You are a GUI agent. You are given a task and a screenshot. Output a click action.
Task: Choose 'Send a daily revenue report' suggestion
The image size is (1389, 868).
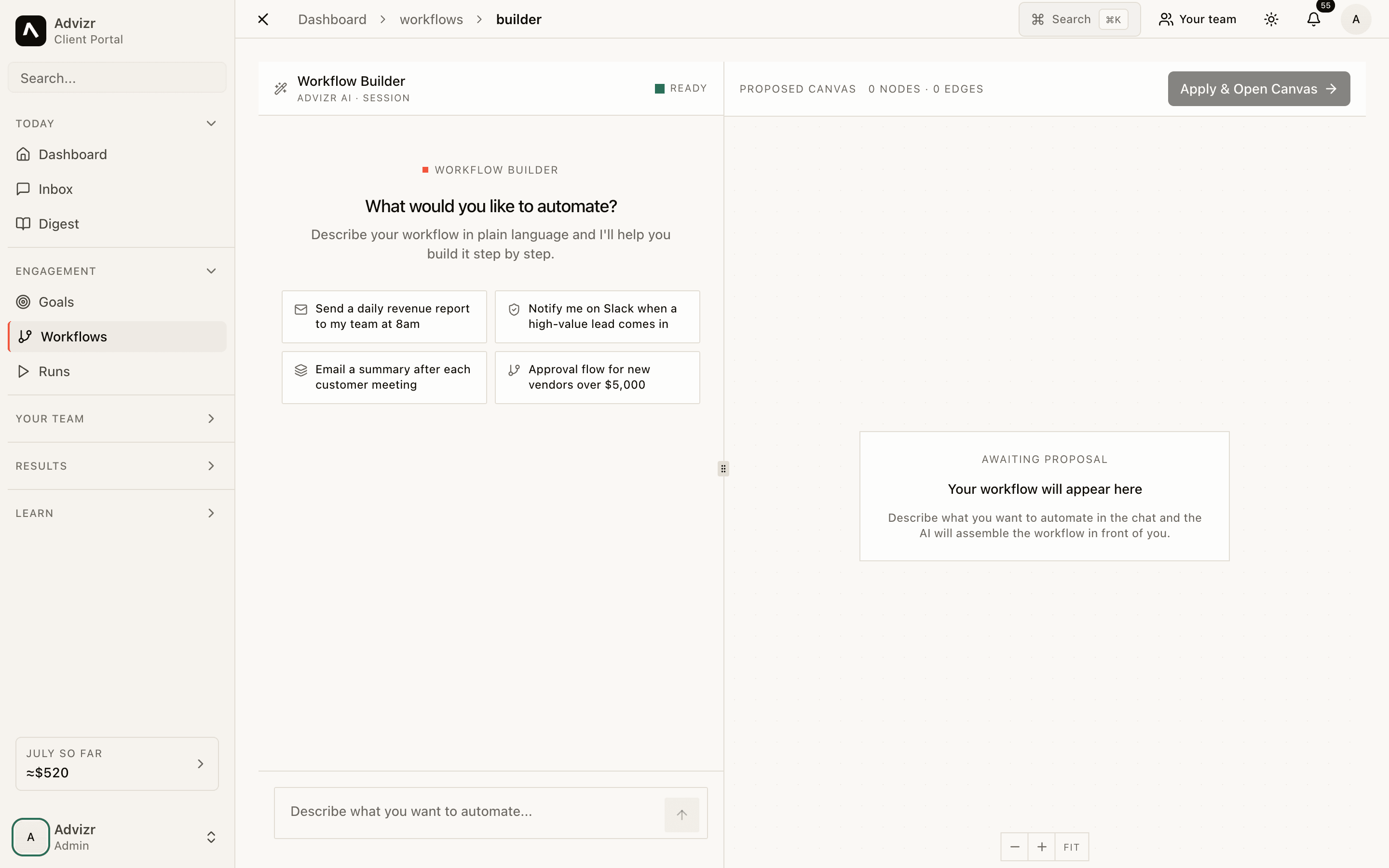384,316
